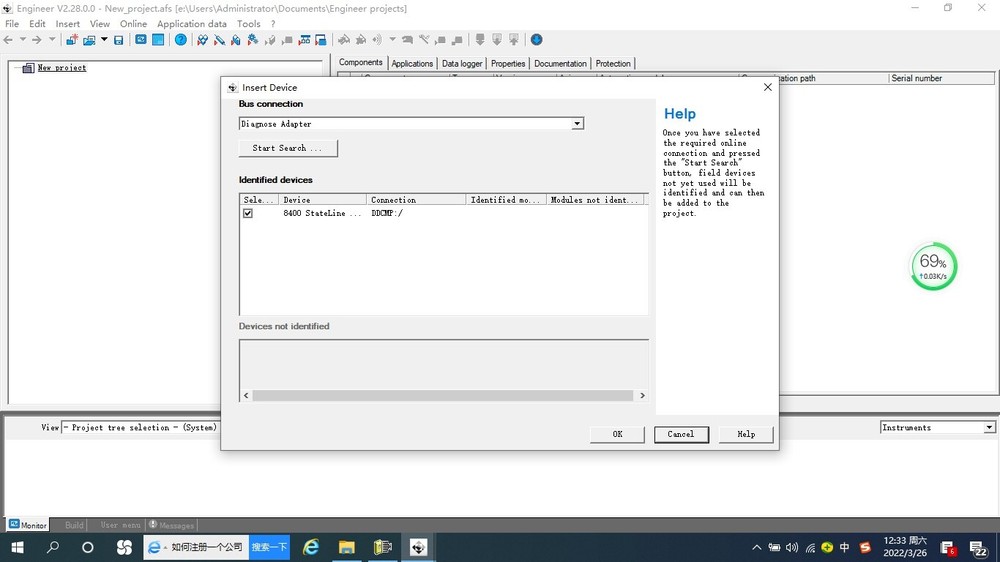Switch to the Data logger tab

pos(462,63)
